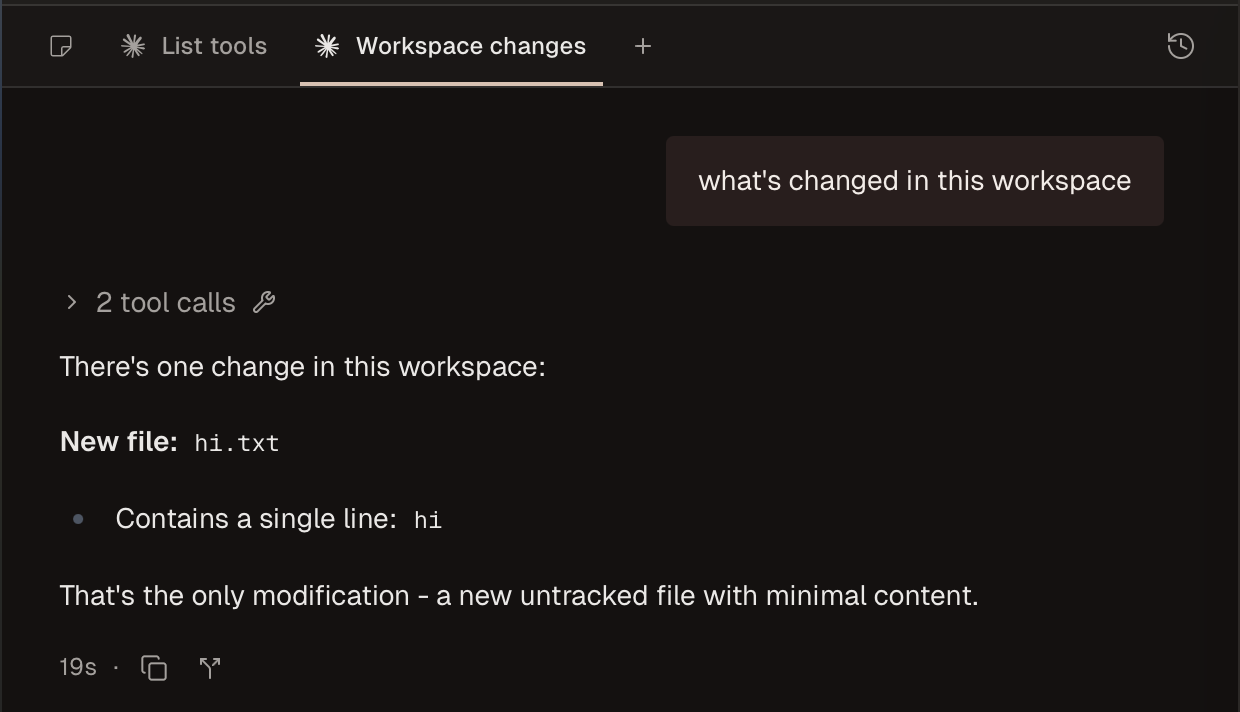This screenshot has width=1240, height=712.
Task: Open the chat history clock icon
Action: coord(1180,46)
